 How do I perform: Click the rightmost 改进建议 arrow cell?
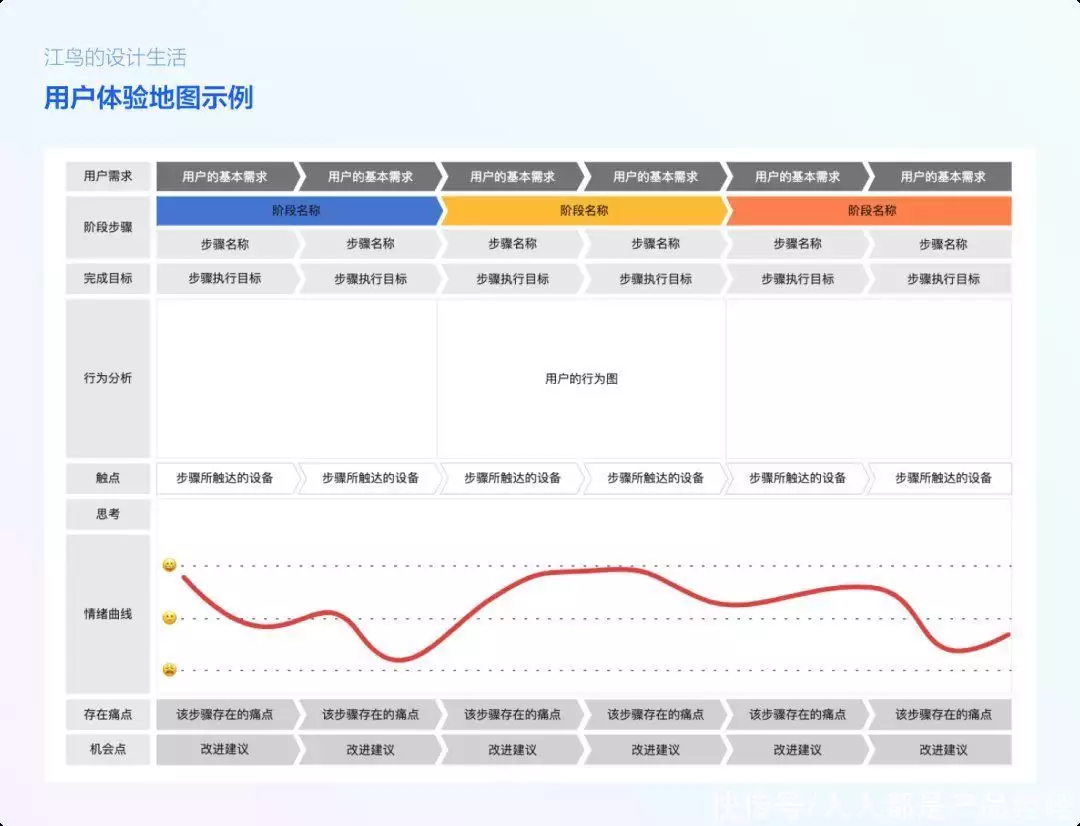pyautogui.click(x=941, y=750)
